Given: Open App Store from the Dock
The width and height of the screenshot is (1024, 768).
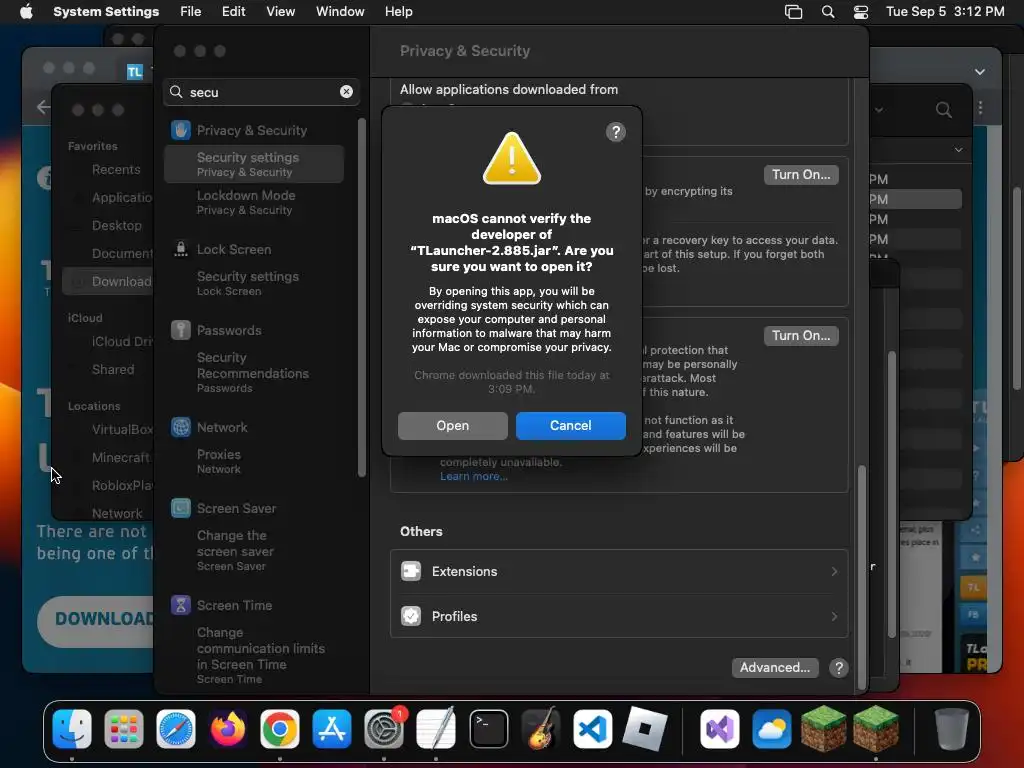Looking at the screenshot, I should pyautogui.click(x=332, y=728).
